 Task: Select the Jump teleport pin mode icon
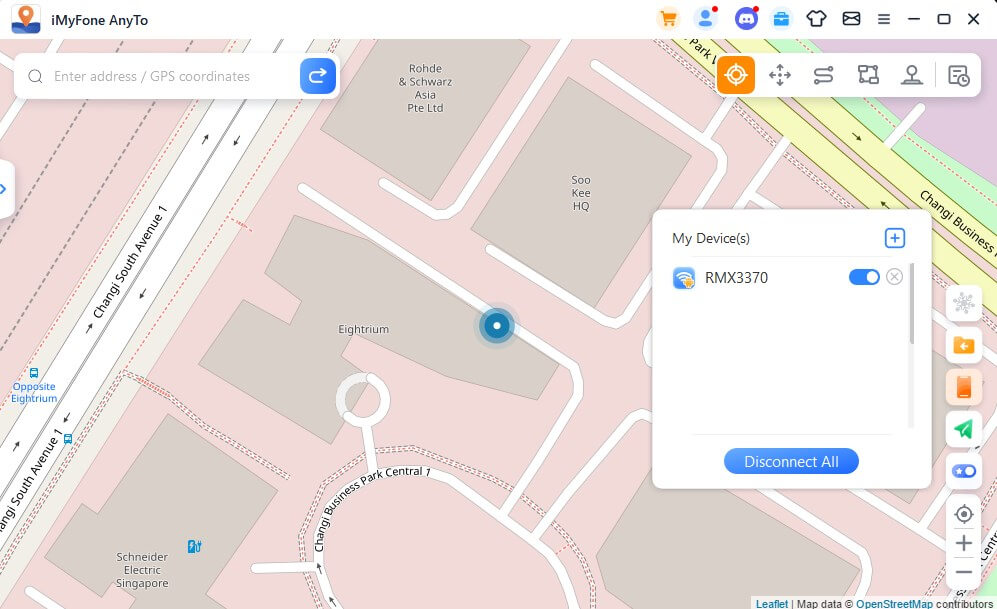coord(912,75)
